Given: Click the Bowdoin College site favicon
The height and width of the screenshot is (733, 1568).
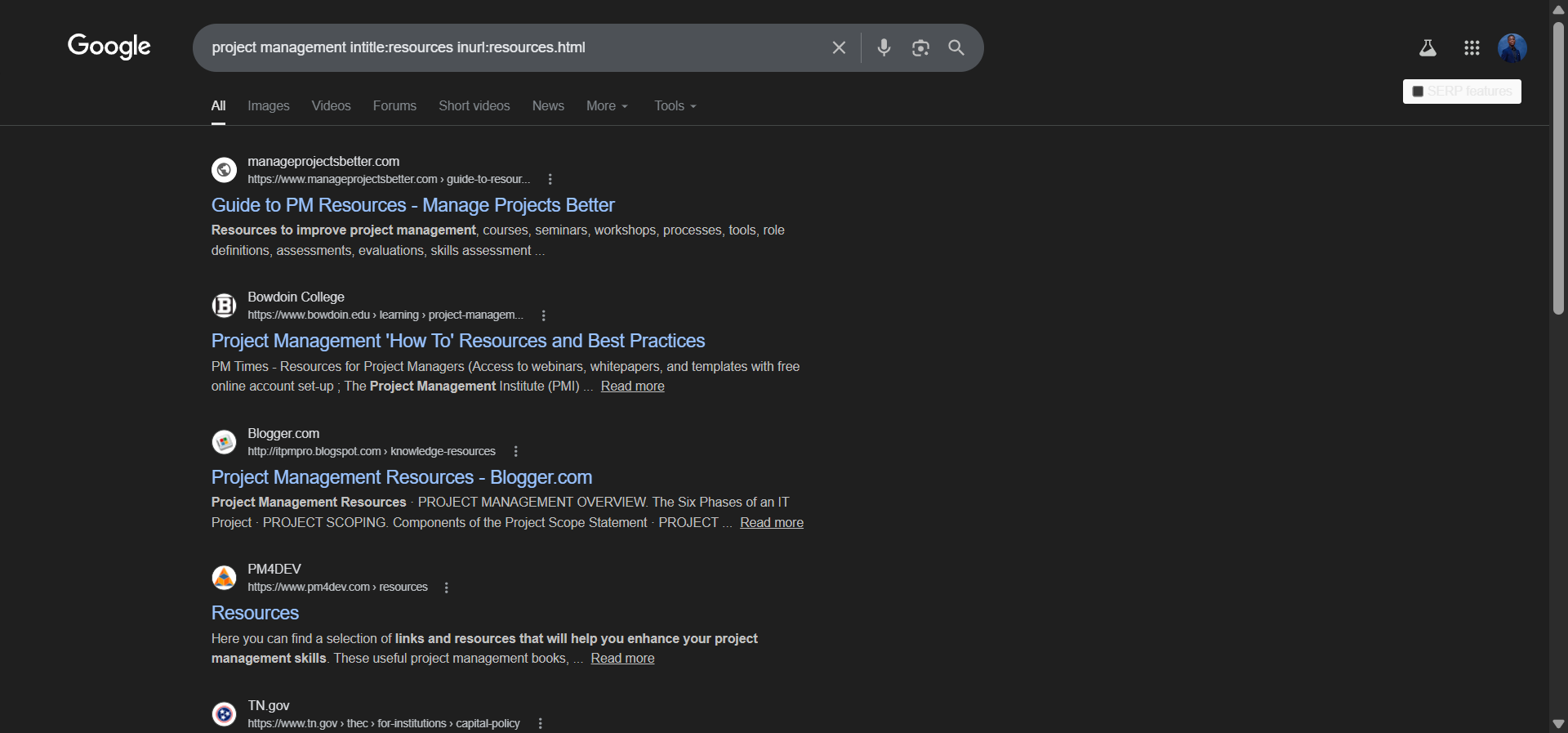Looking at the screenshot, I should point(224,306).
